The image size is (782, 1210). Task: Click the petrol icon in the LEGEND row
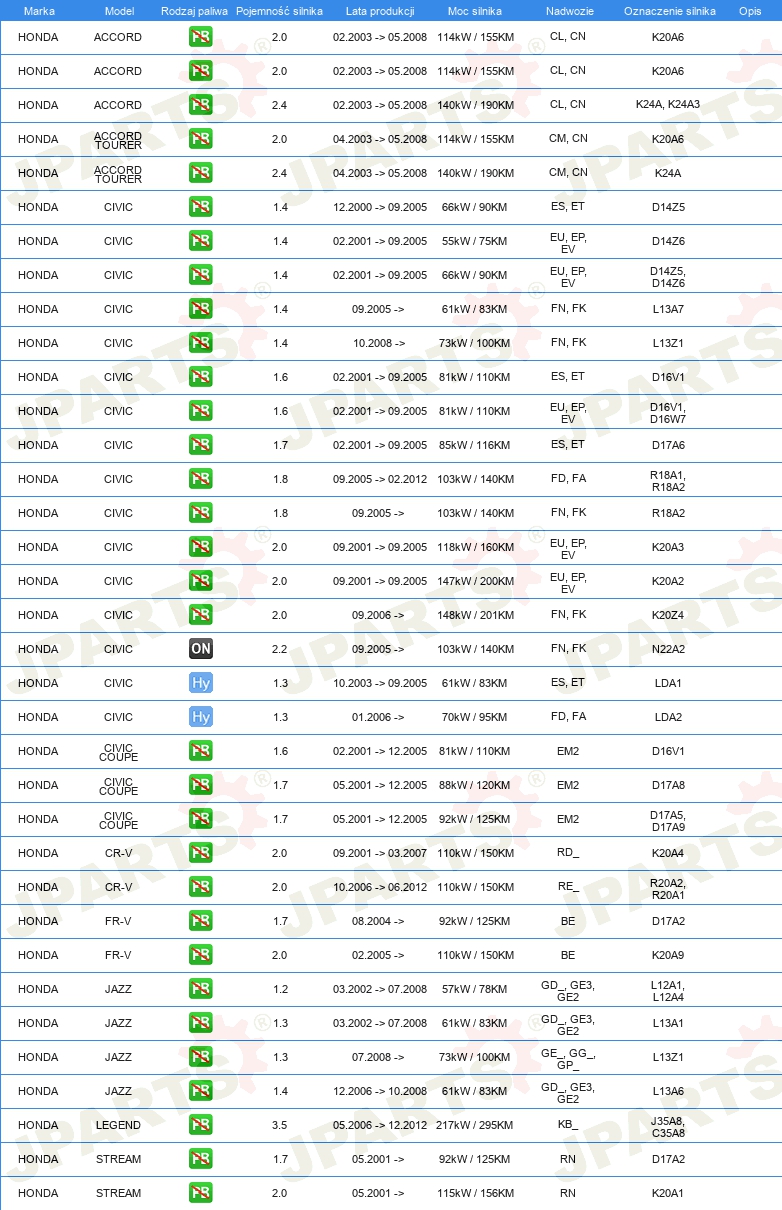click(201, 1125)
